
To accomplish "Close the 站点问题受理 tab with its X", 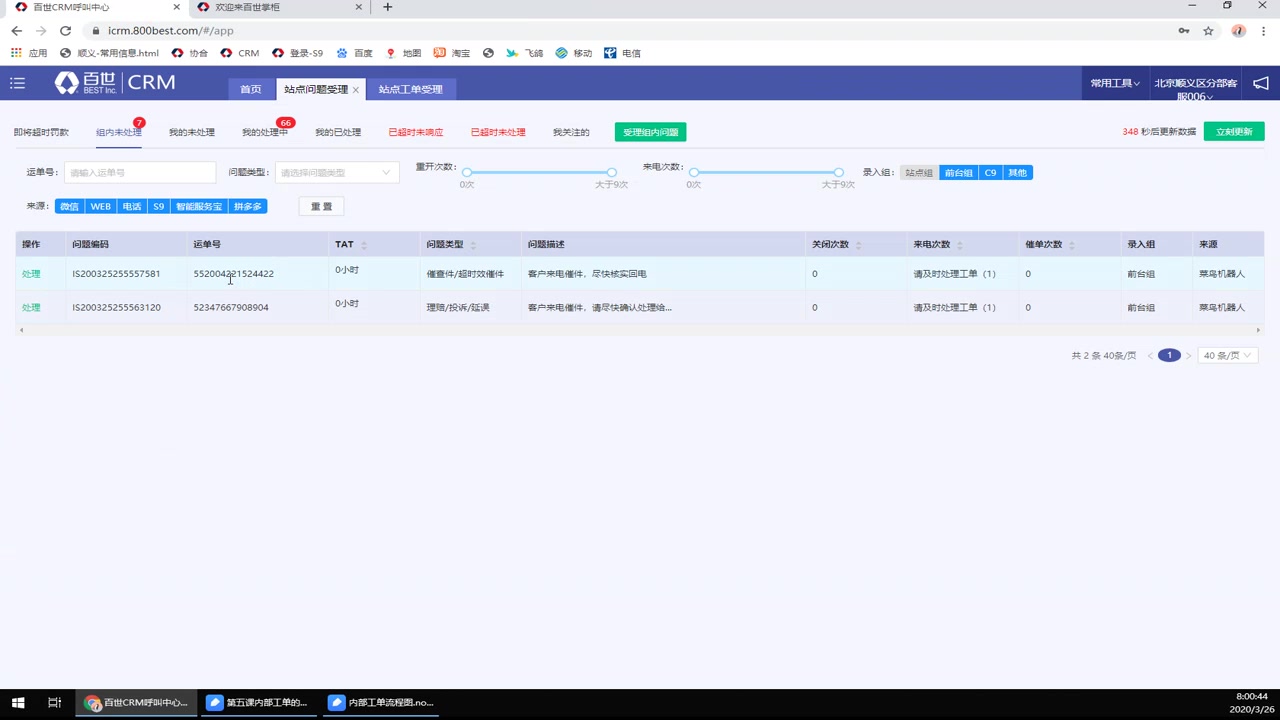I will [356, 90].
